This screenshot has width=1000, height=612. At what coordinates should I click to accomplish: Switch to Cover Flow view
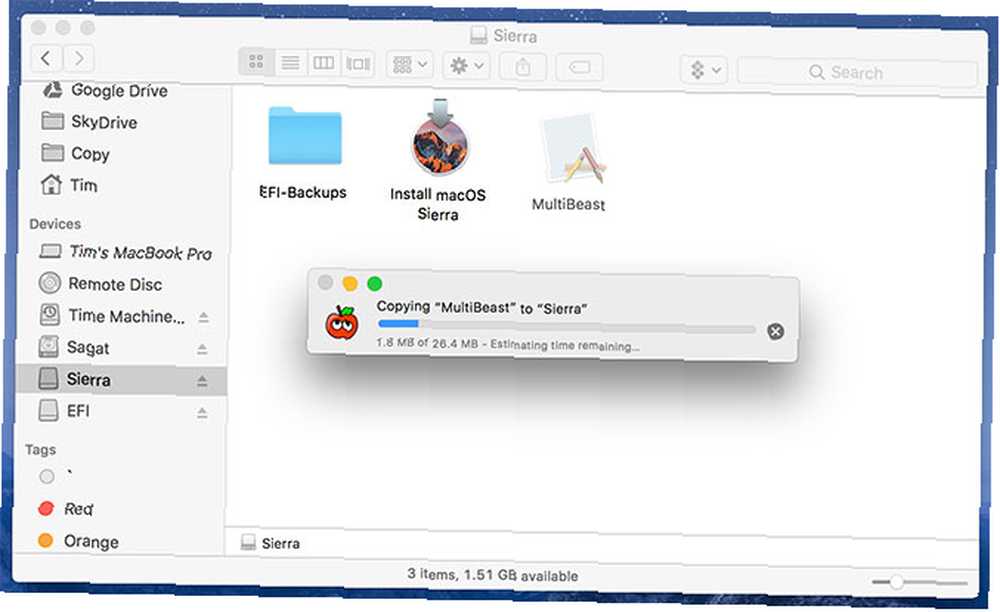(x=358, y=64)
